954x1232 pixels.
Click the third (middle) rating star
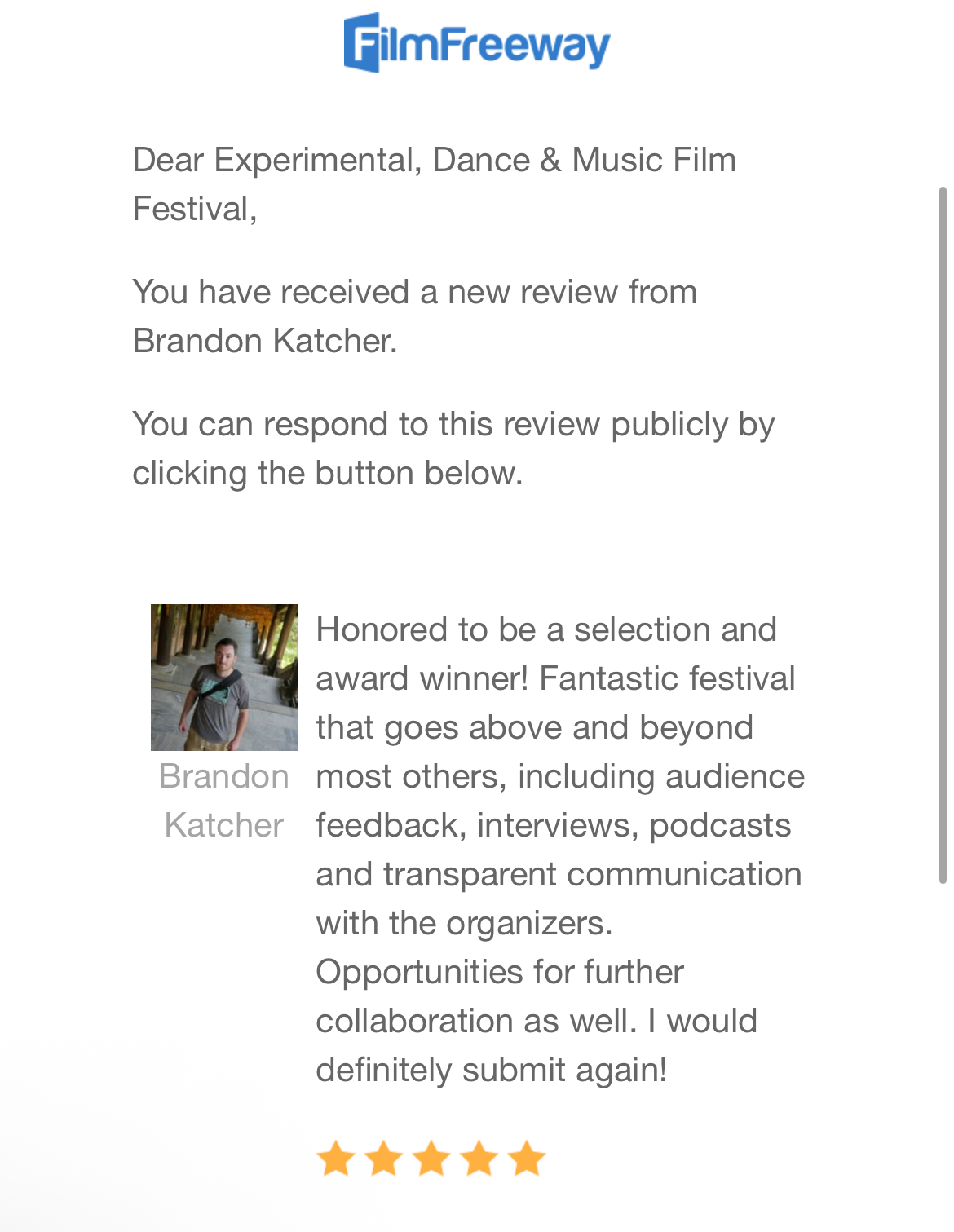(431, 1158)
